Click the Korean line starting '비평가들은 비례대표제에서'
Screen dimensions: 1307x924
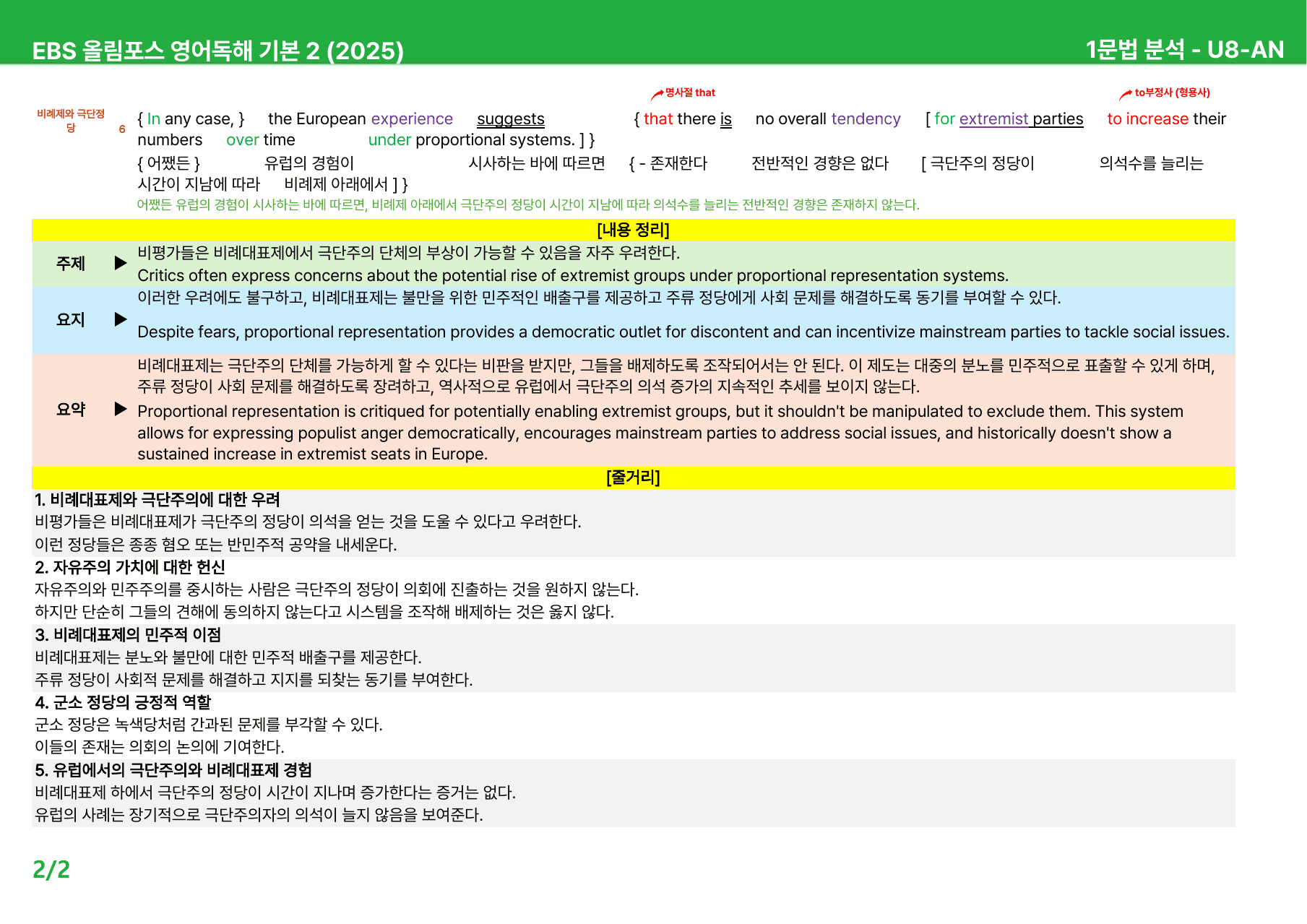pyautogui.click(x=409, y=253)
